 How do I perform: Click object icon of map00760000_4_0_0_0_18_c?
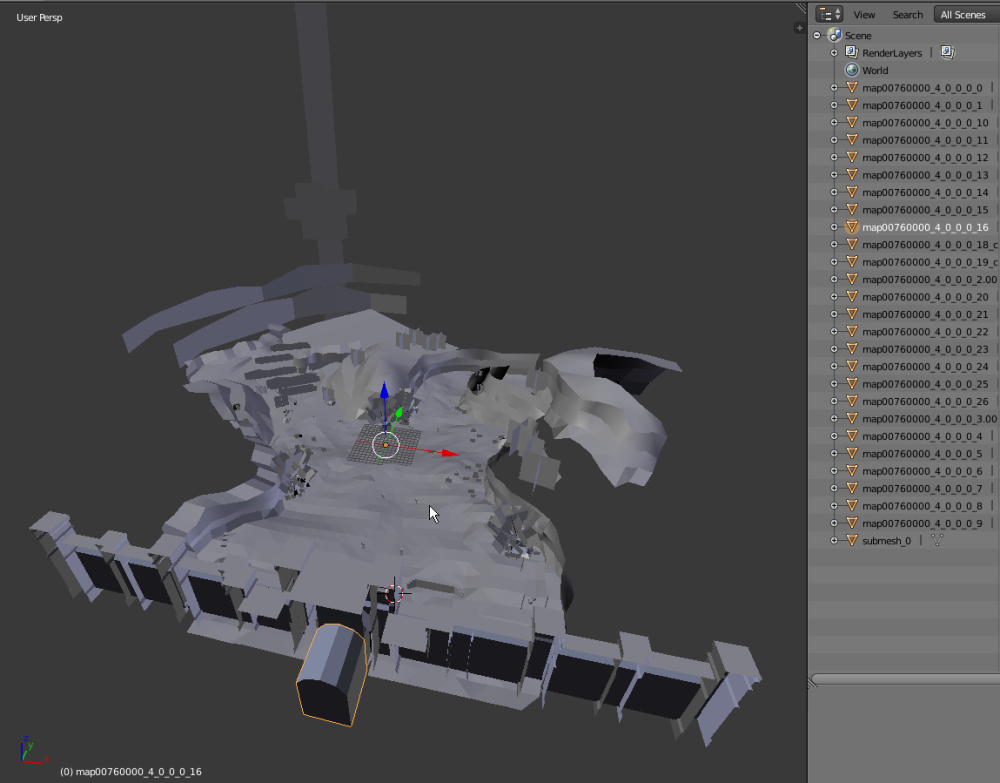(851, 244)
